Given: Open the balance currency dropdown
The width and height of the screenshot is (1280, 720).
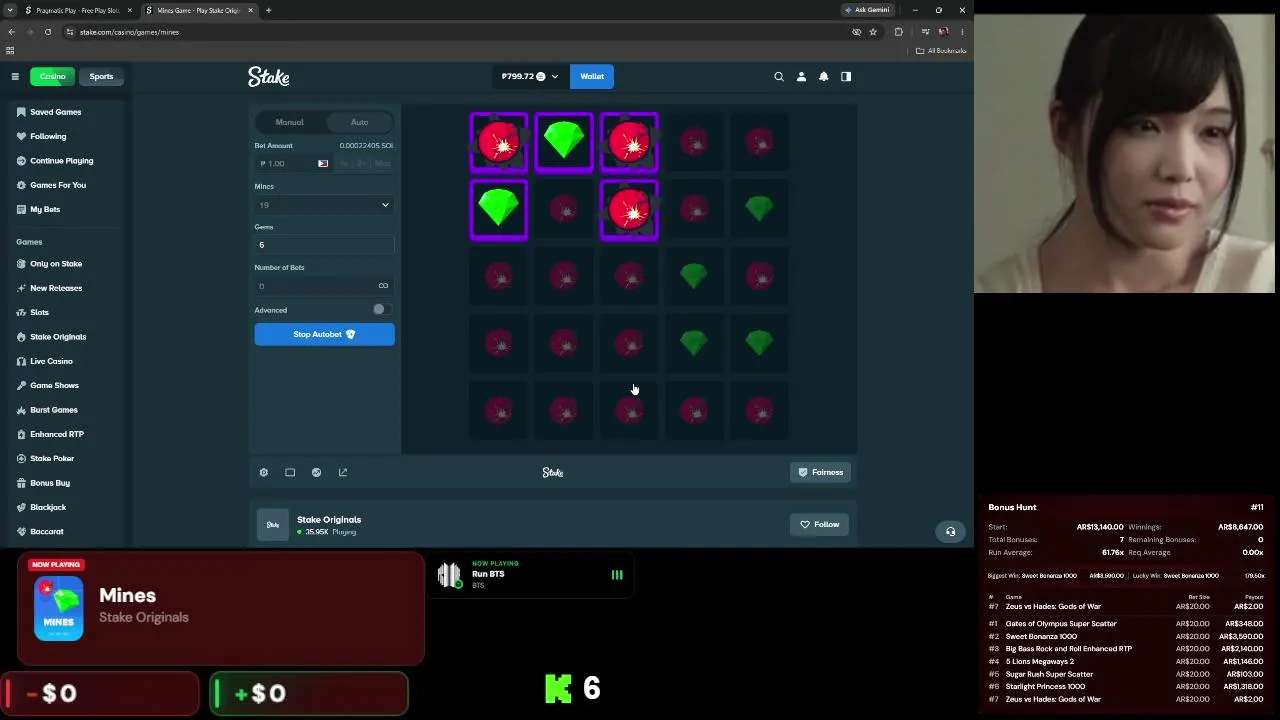Looking at the screenshot, I should (530, 76).
